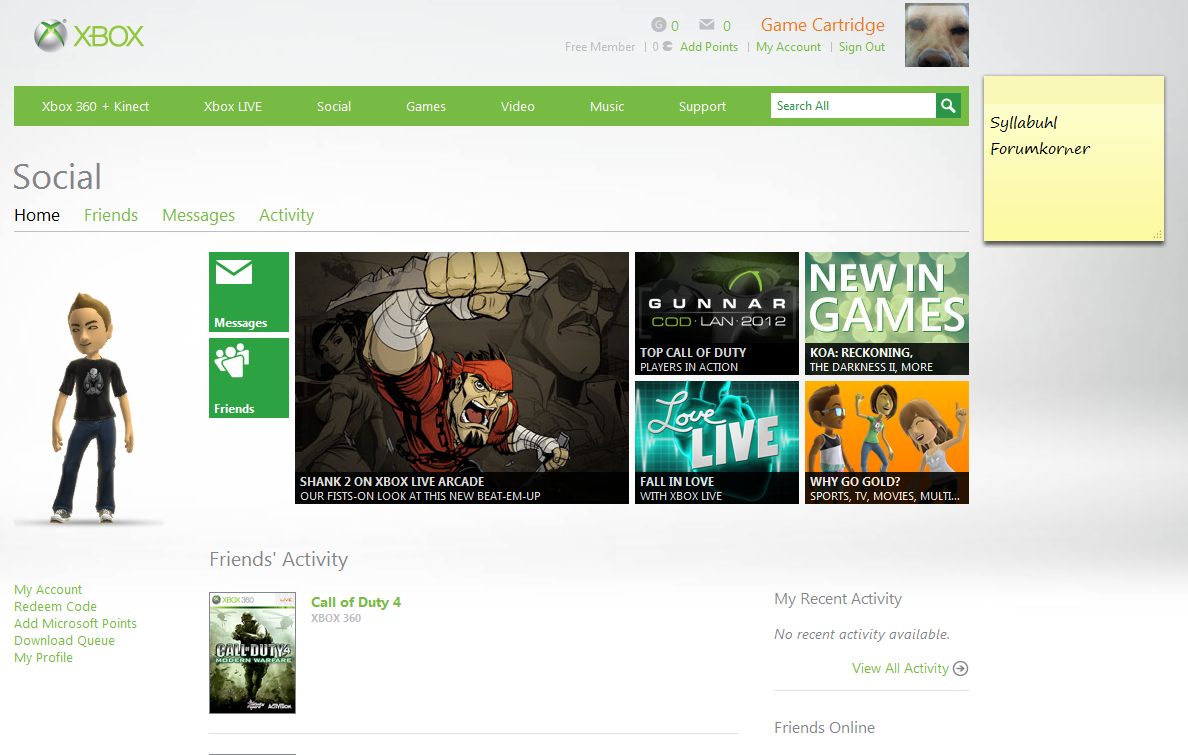Click the yellow sticky note text
The image size is (1188, 755).
point(1040,136)
